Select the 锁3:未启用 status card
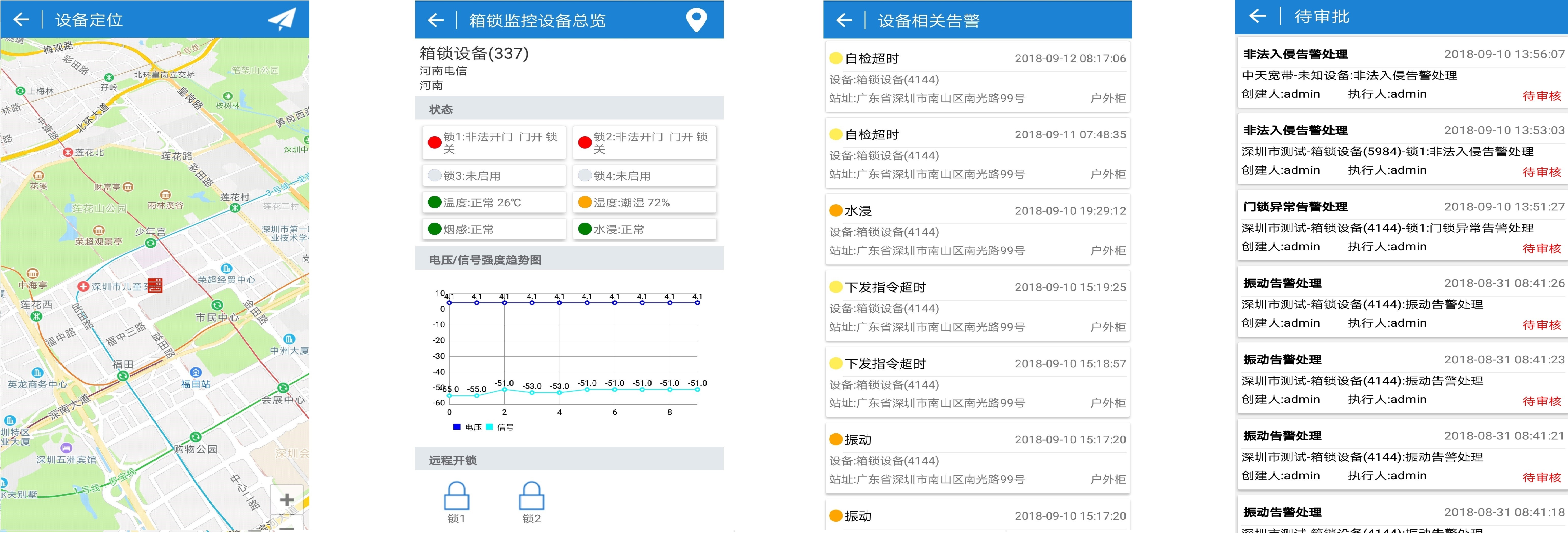This screenshot has height=533, width=1568. (x=494, y=176)
